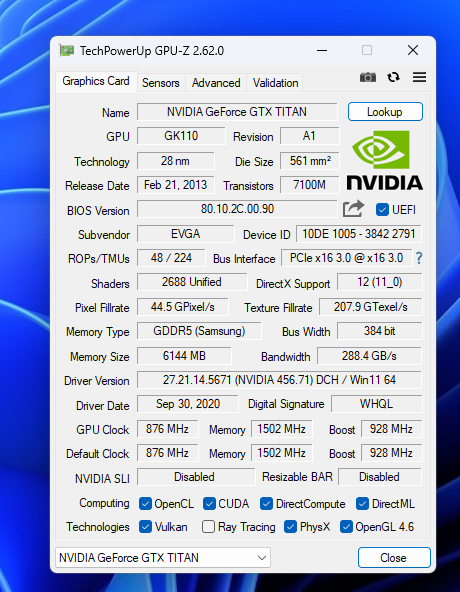
Task: Toggle the UEFI checkbox
Action: [382, 210]
